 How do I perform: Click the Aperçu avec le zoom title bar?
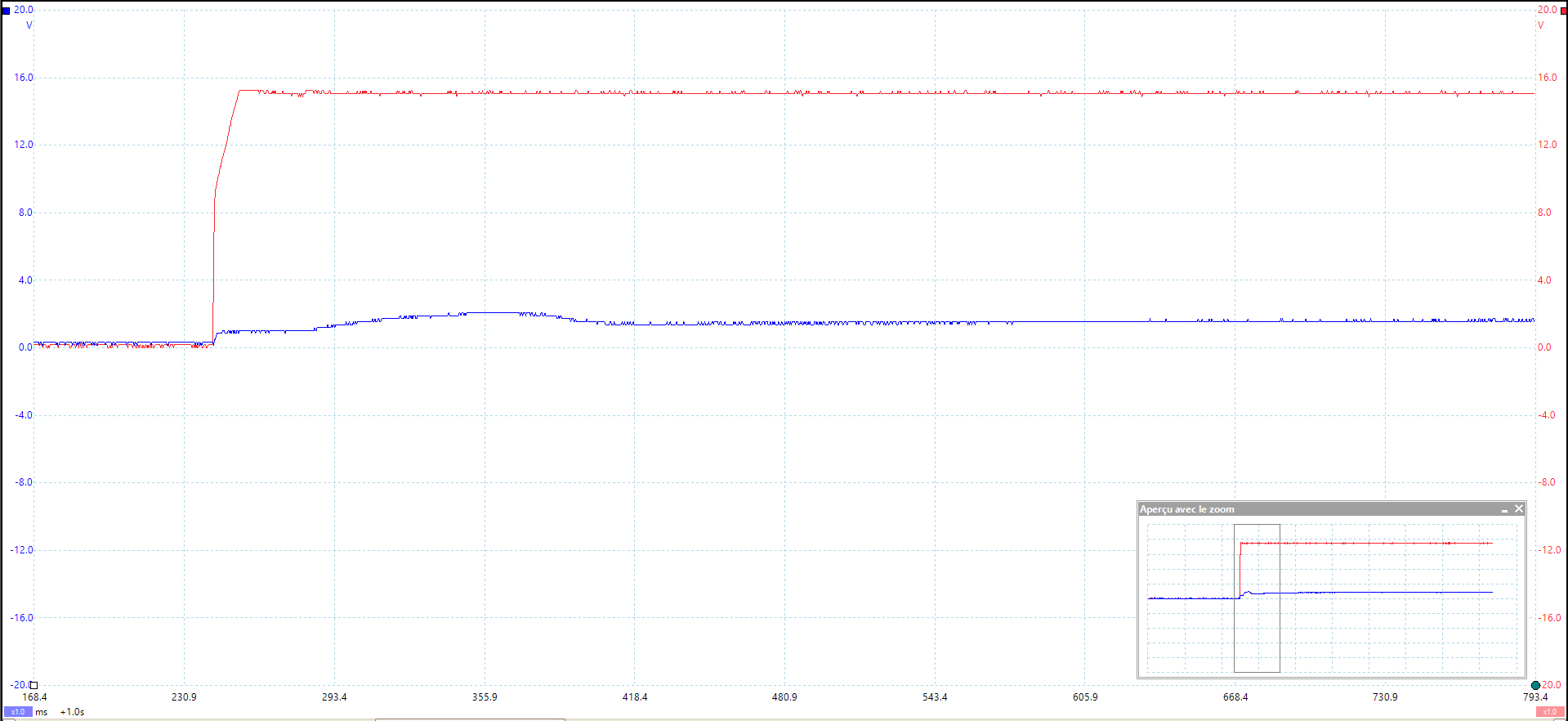1332,509
